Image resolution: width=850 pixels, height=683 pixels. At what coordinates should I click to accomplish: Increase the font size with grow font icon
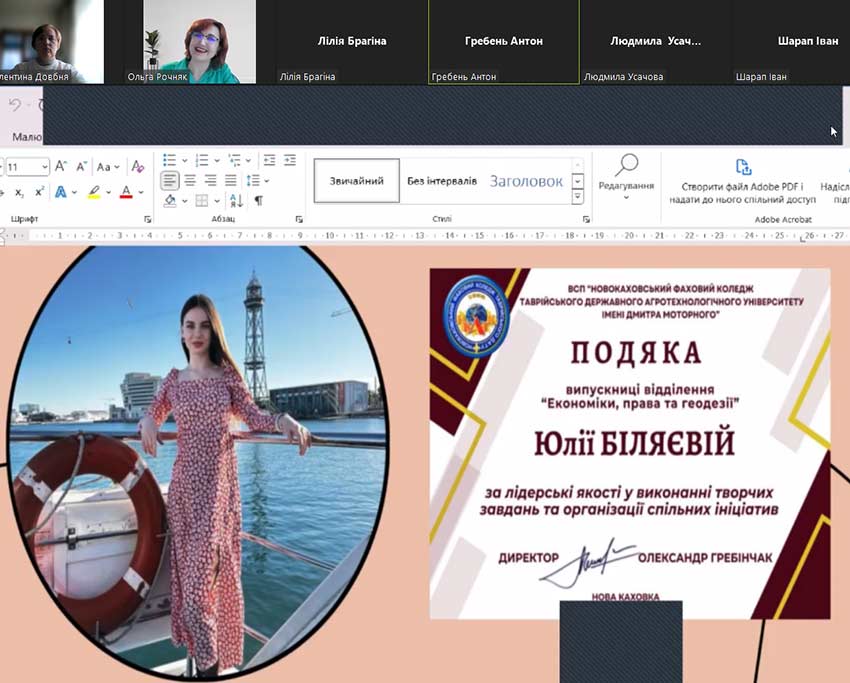click(60, 167)
